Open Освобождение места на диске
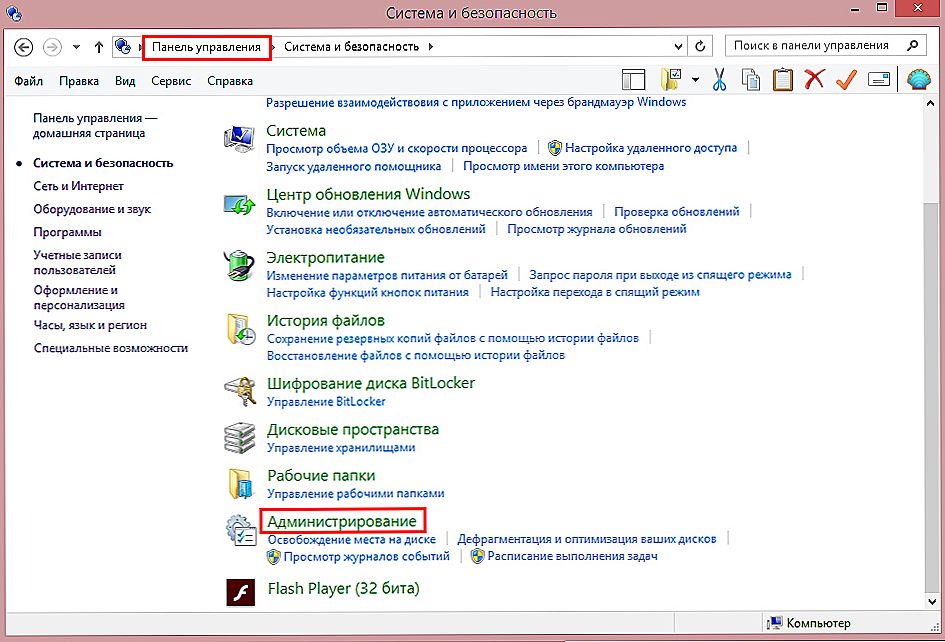945x642 pixels. coord(352,540)
